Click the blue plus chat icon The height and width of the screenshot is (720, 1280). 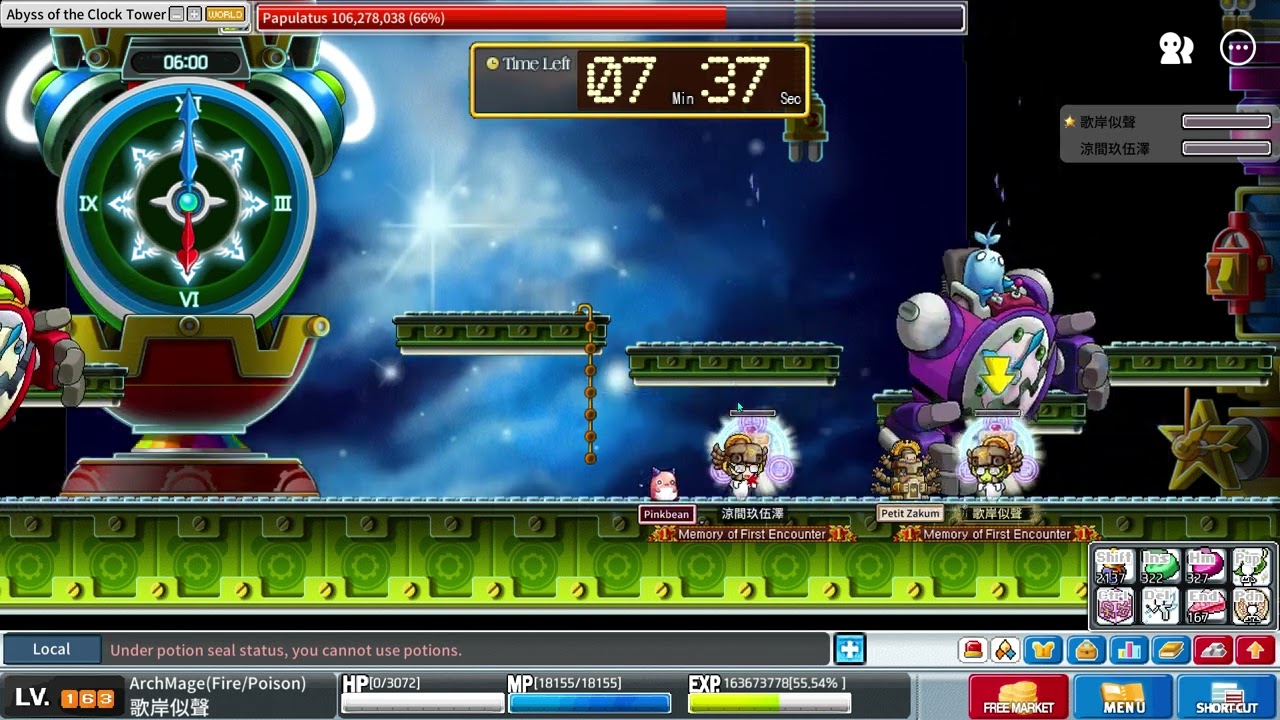tap(849, 650)
